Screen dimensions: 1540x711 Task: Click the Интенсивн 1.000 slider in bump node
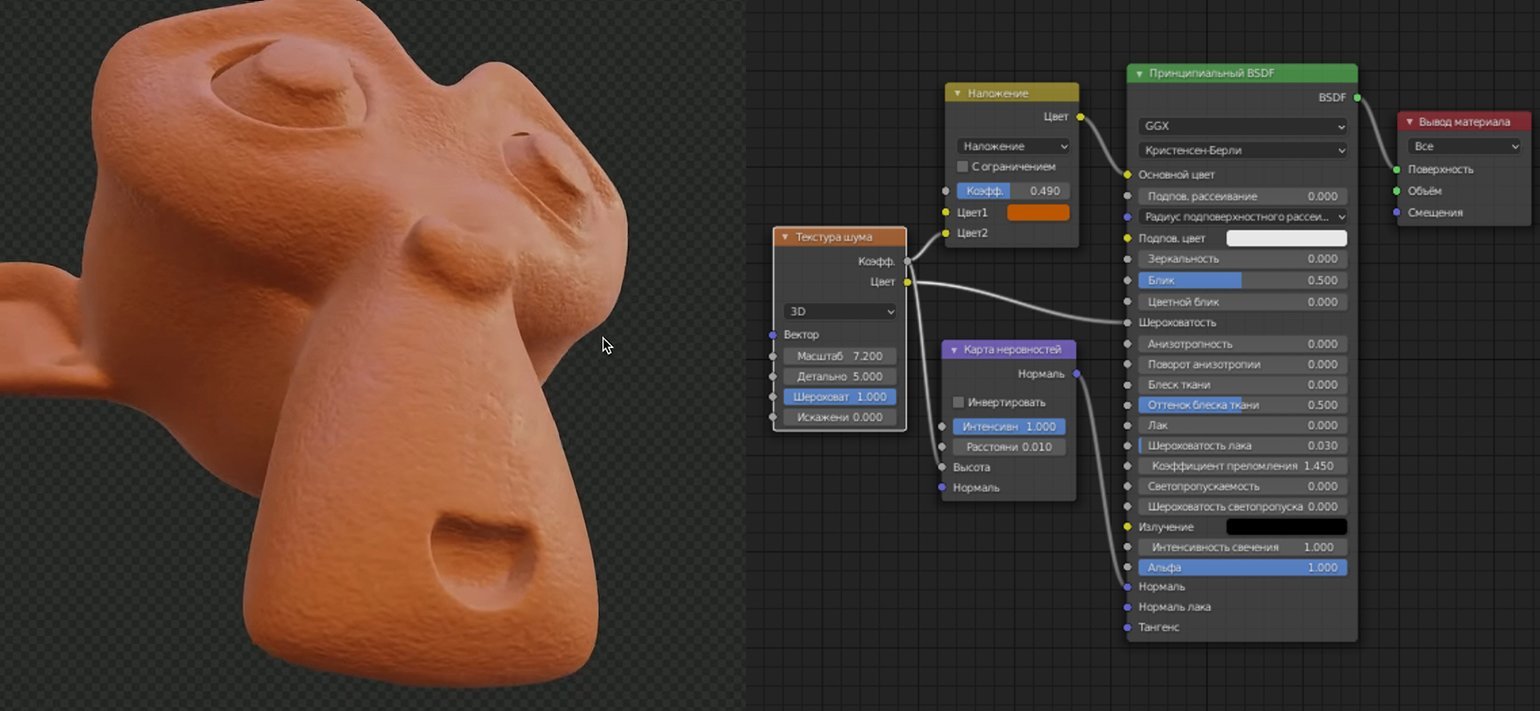pos(1009,427)
